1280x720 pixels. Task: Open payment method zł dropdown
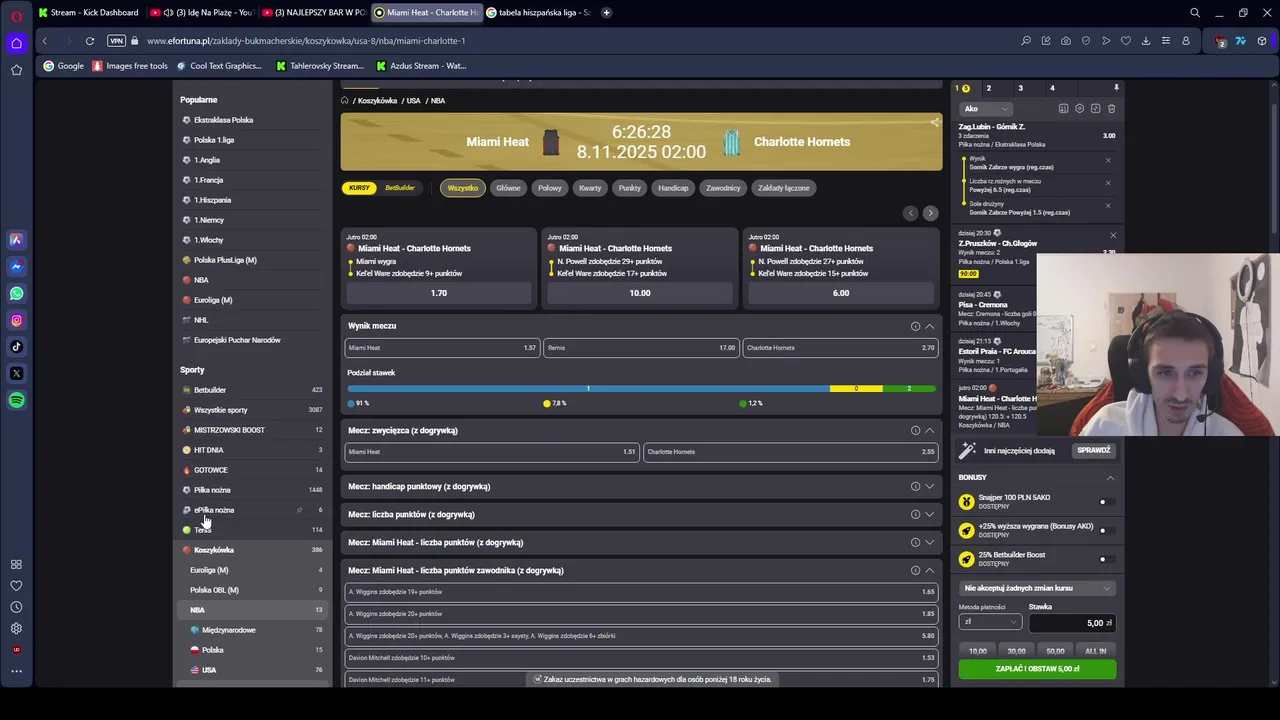coord(990,622)
